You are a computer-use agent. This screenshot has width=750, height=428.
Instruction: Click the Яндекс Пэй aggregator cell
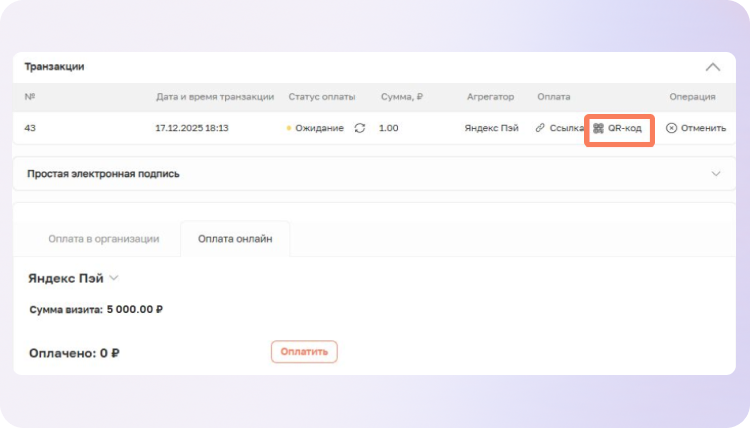(491, 128)
